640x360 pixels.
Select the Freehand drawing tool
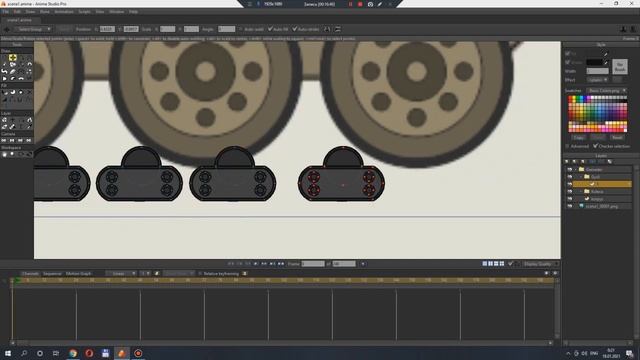tap(4, 64)
